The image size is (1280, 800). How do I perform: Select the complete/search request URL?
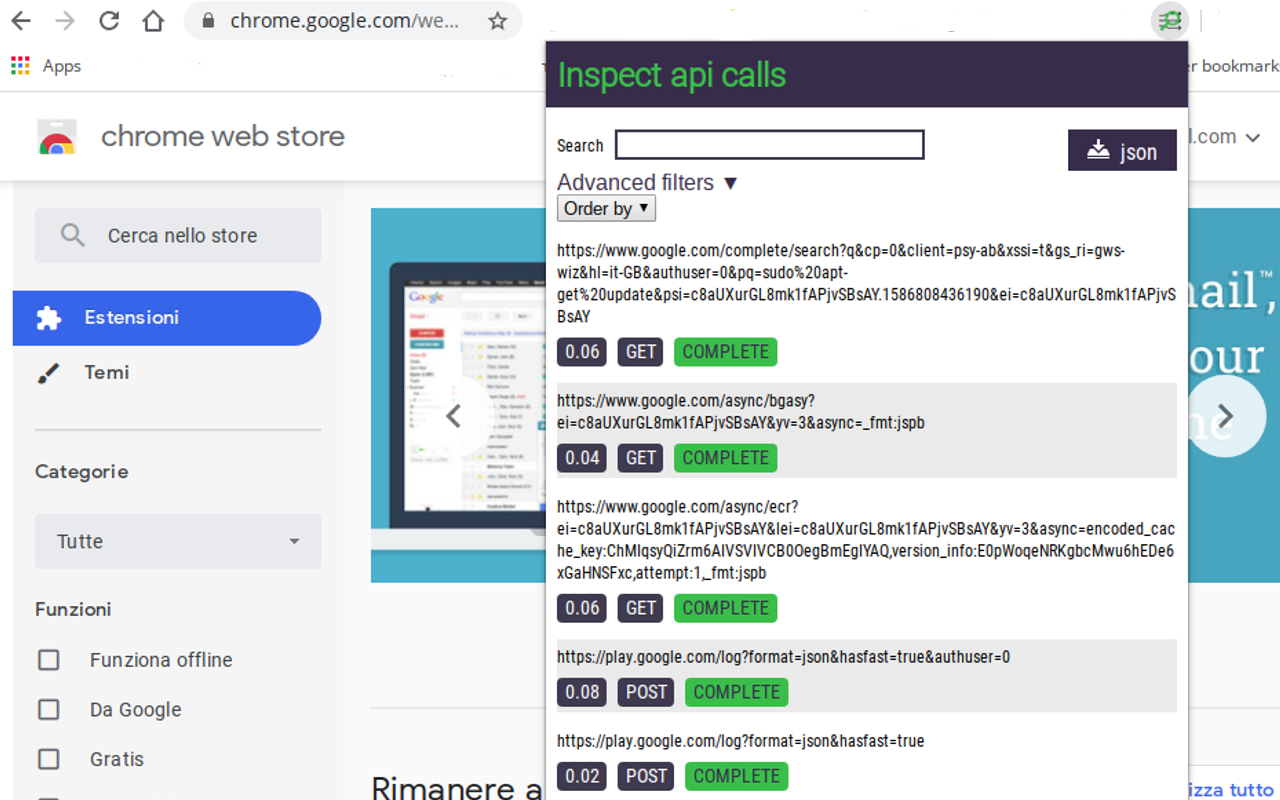(866, 284)
